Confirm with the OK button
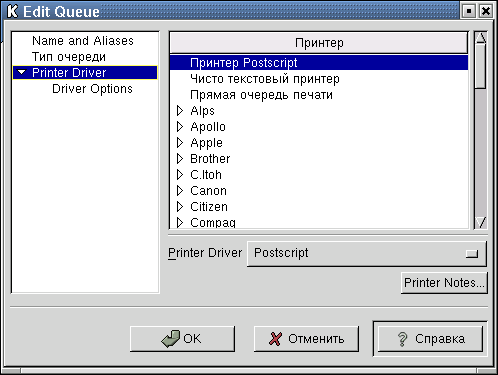 point(182,339)
